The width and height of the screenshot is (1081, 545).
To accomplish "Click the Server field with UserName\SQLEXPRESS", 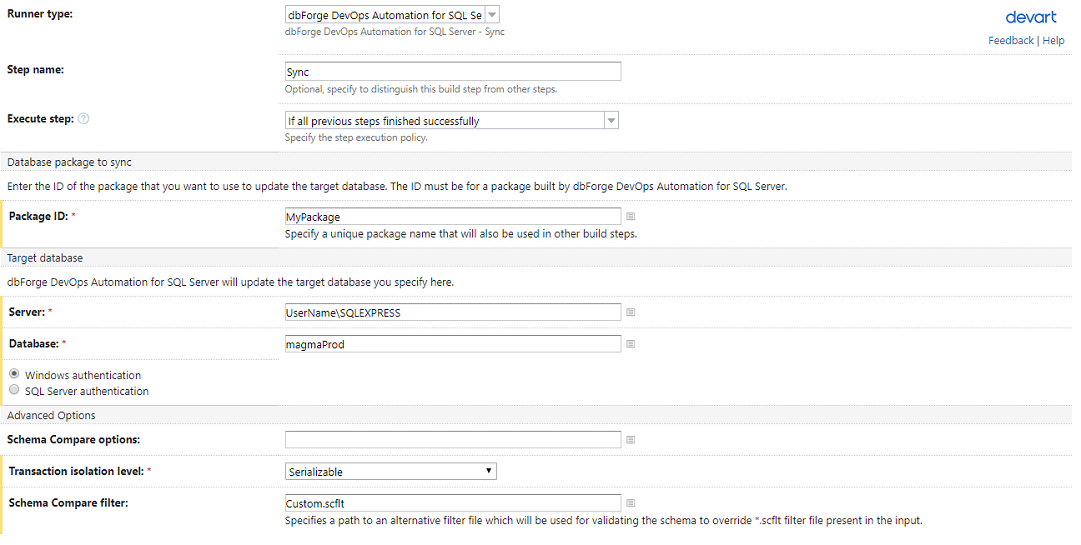I will click(x=453, y=312).
